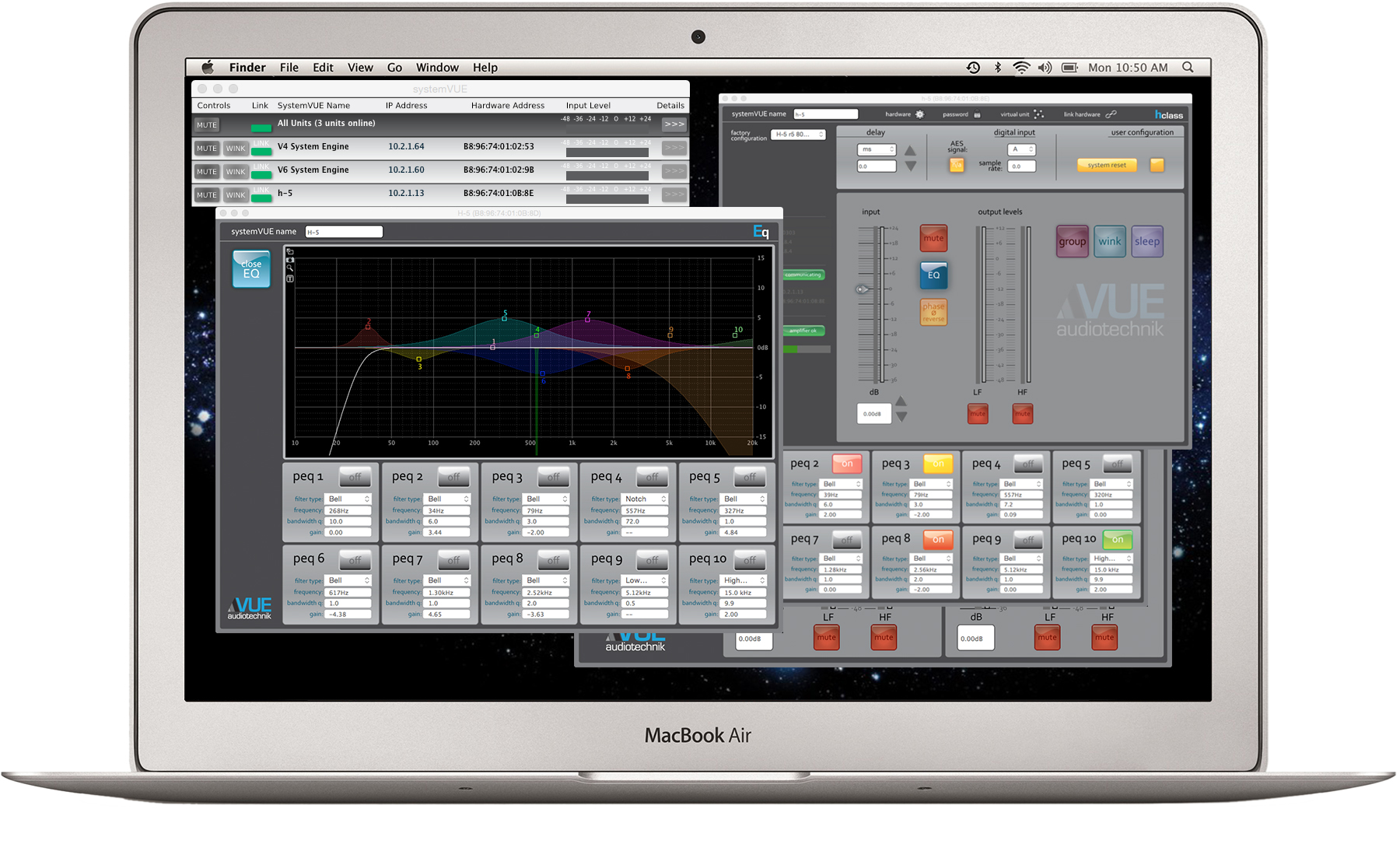1400x865 pixels.
Task: Click the delay down arrow
Action: [910, 166]
